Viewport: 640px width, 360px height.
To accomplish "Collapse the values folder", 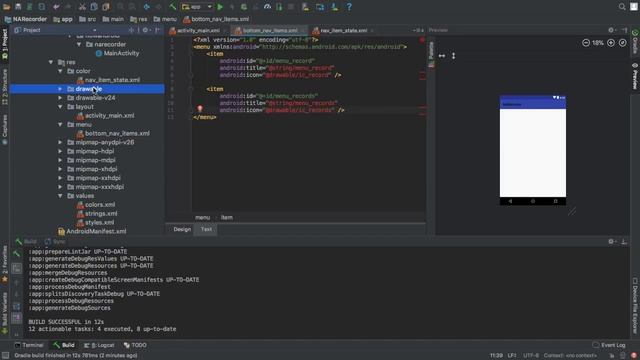I will [60, 196].
